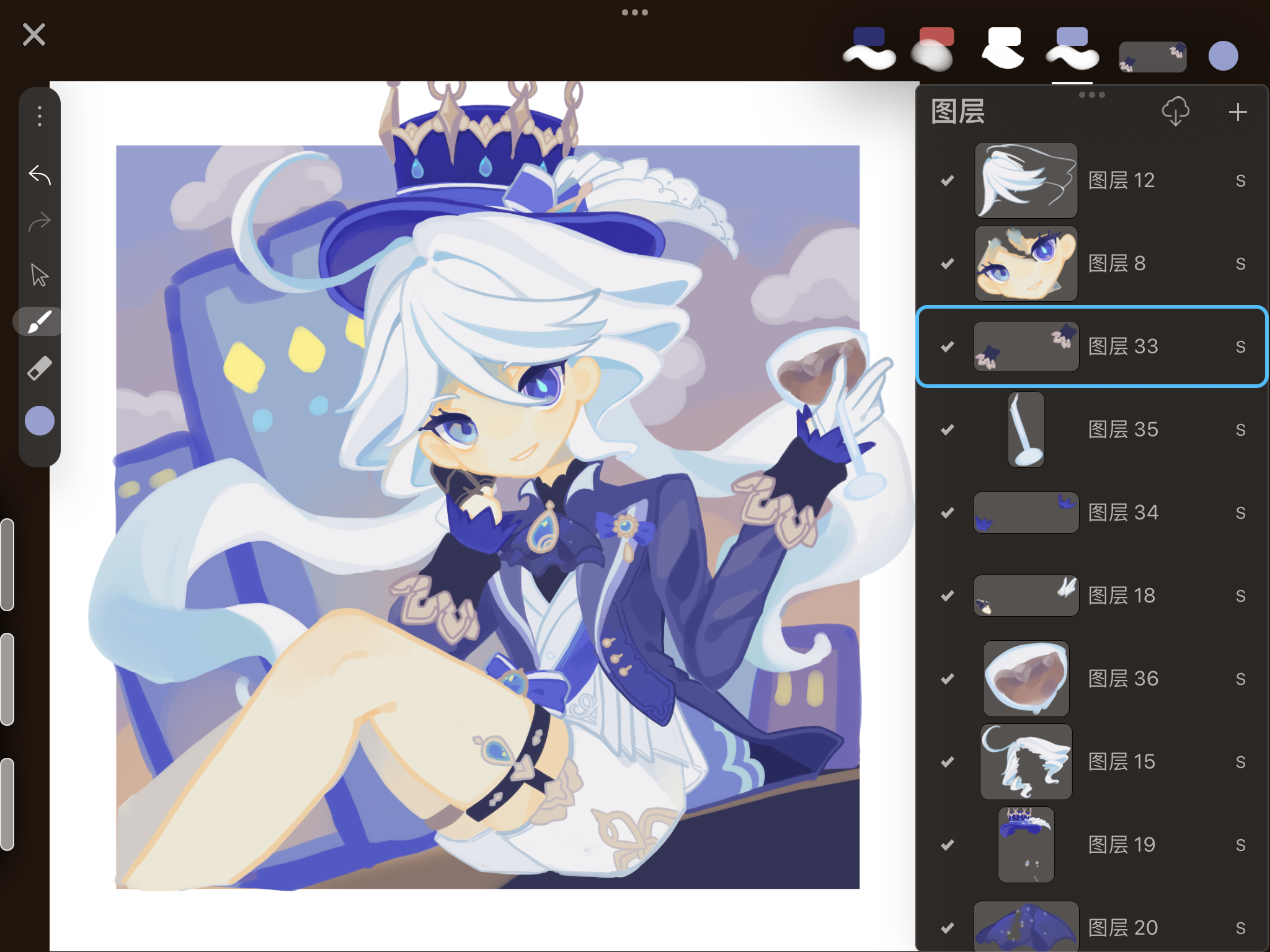The image size is (1270, 952).
Task: Open the layer preview thumbnail in top bar
Action: pyautogui.click(x=1153, y=57)
